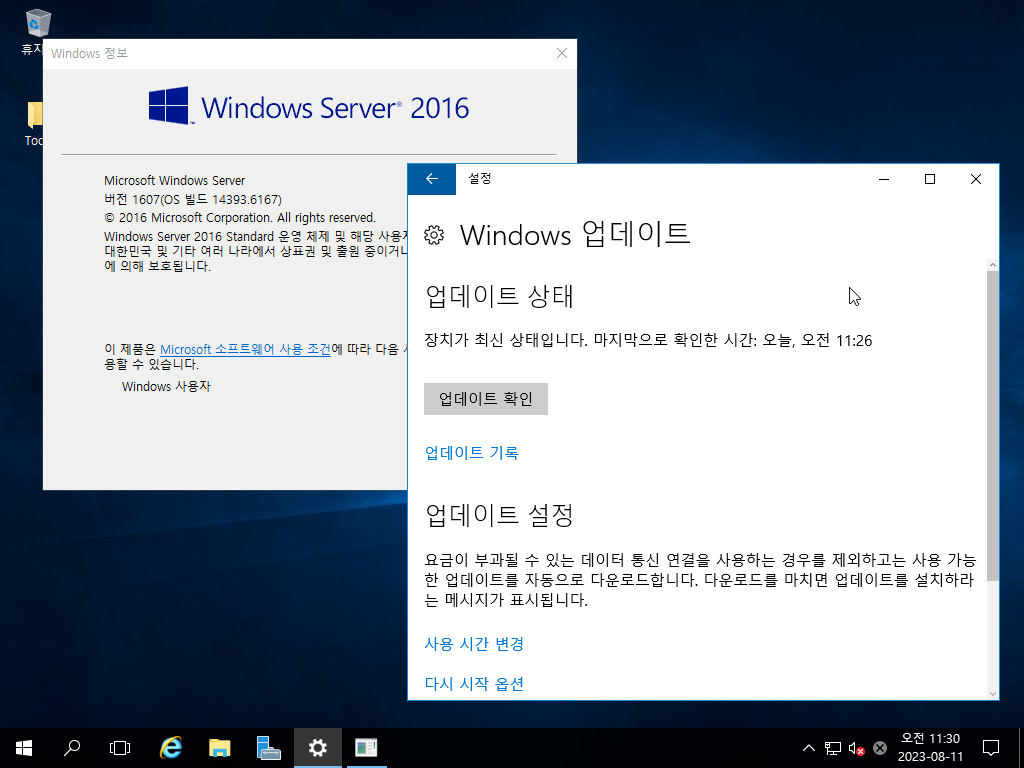This screenshot has height=768, width=1024.
Task: Open File Explorer from the taskbar
Action: pos(219,748)
